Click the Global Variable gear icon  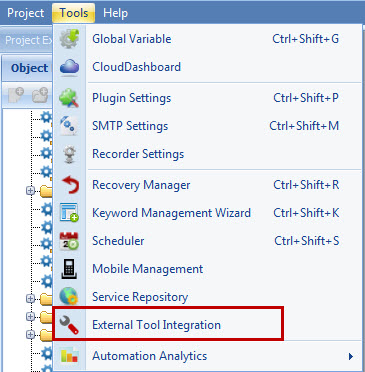click(69, 39)
